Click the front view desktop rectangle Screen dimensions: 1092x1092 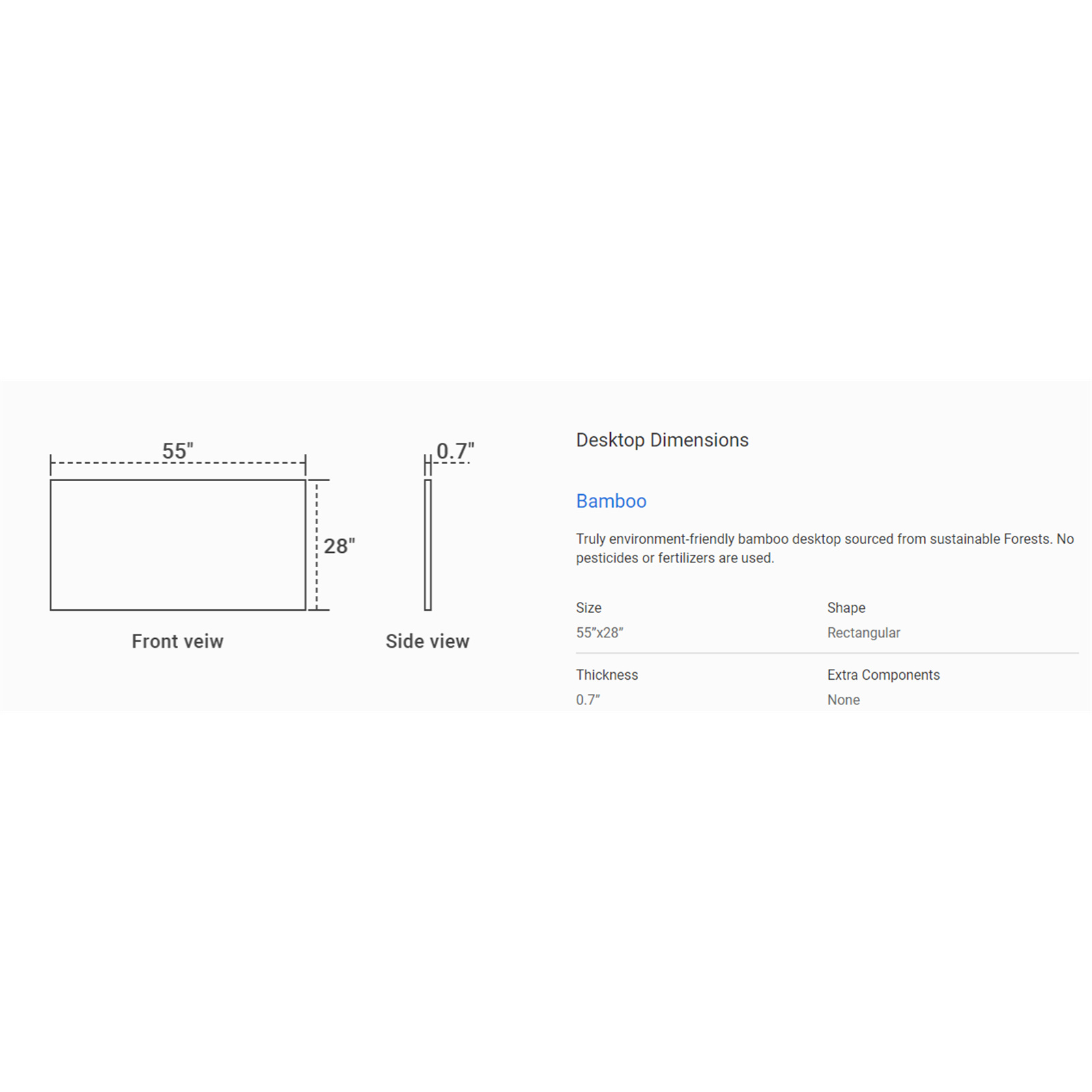[x=177, y=545]
